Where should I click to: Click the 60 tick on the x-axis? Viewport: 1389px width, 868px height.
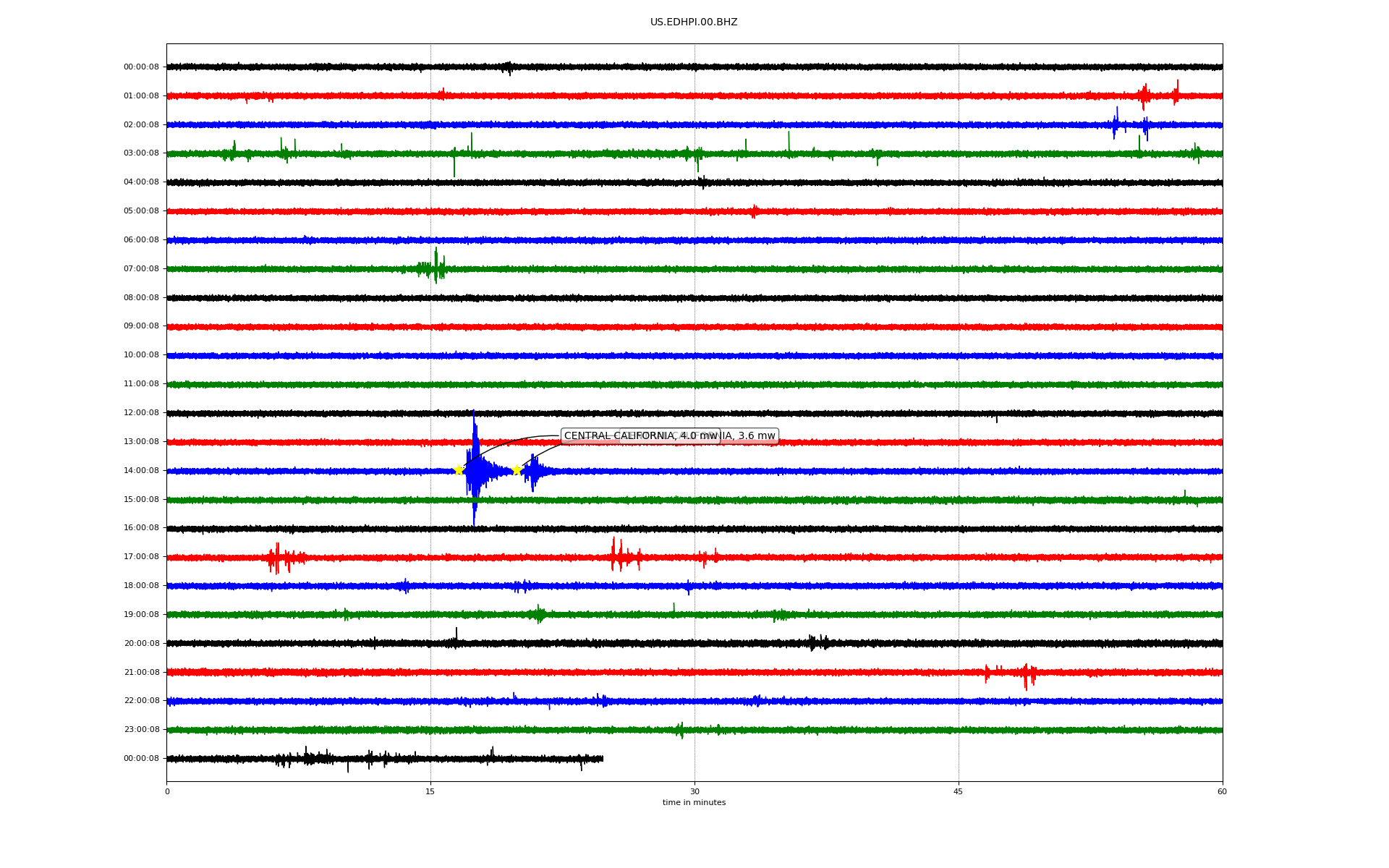1222,792
